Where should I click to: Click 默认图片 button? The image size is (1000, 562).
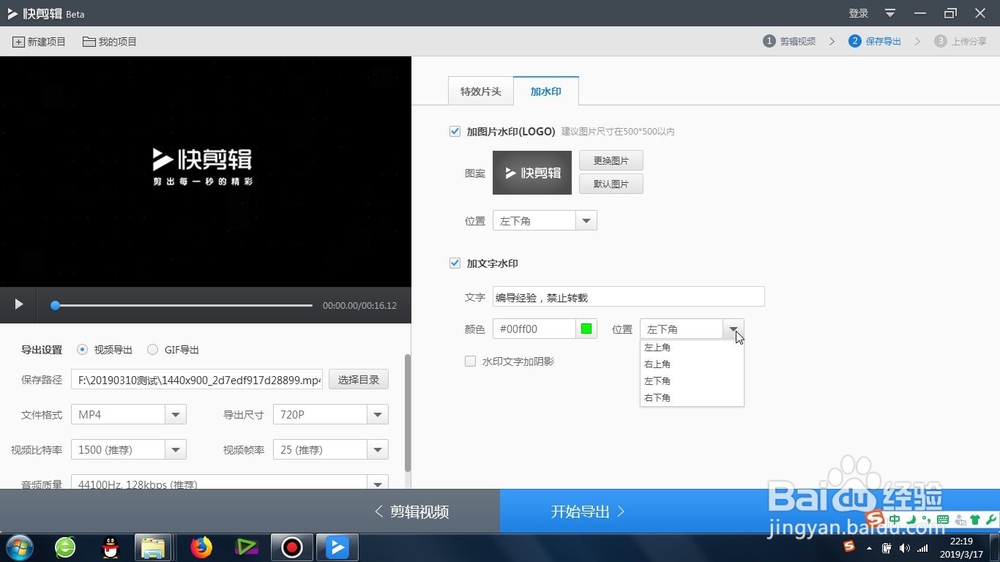(x=611, y=184)
